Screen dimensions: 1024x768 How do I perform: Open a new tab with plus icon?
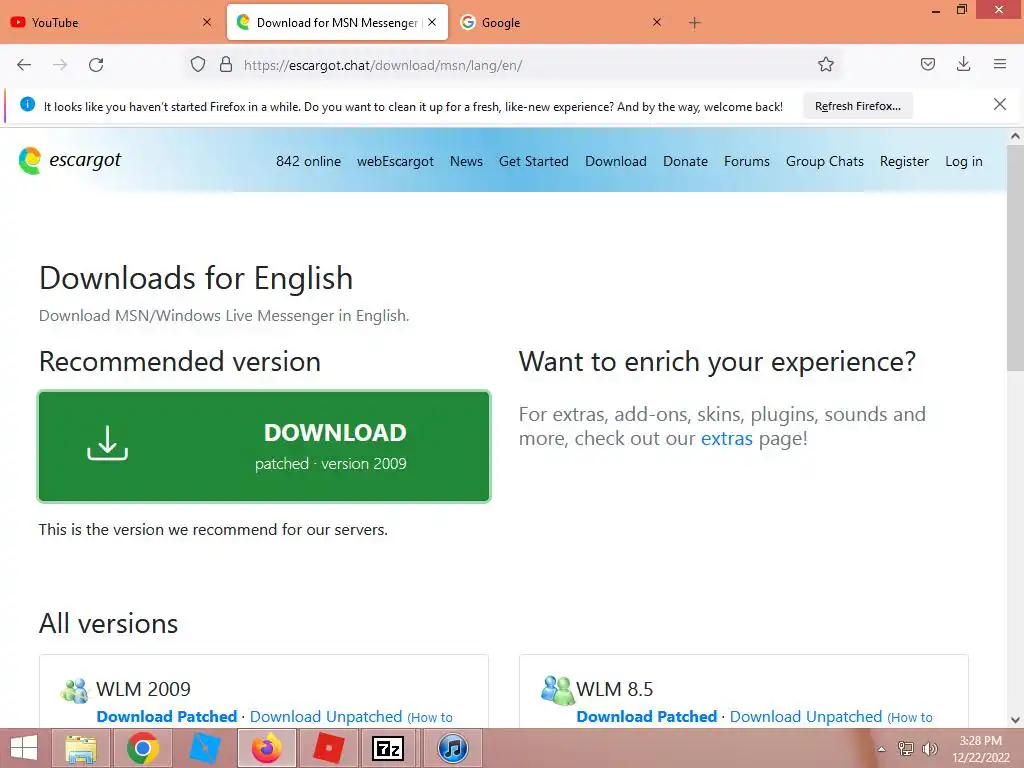[x=694, y=23]
